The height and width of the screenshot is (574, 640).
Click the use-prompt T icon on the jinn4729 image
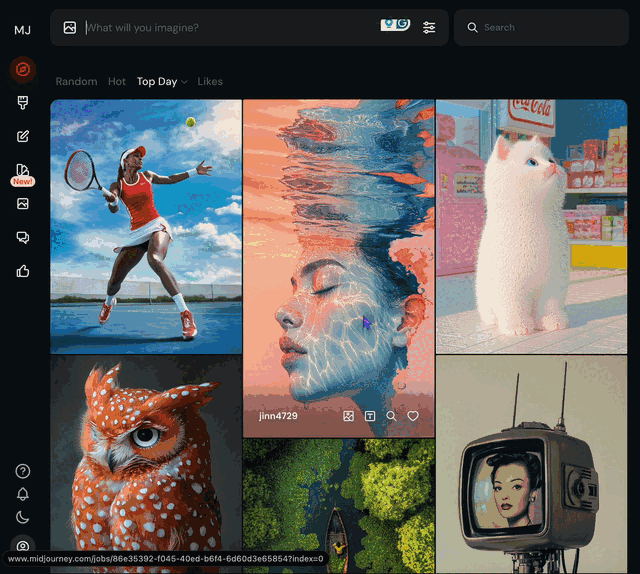pyautogui.click(x=370, y=416)
